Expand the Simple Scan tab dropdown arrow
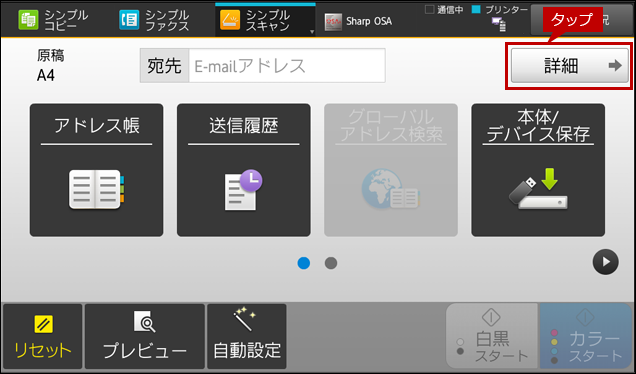The image size is (636, 374). click(x=312, y=32)
